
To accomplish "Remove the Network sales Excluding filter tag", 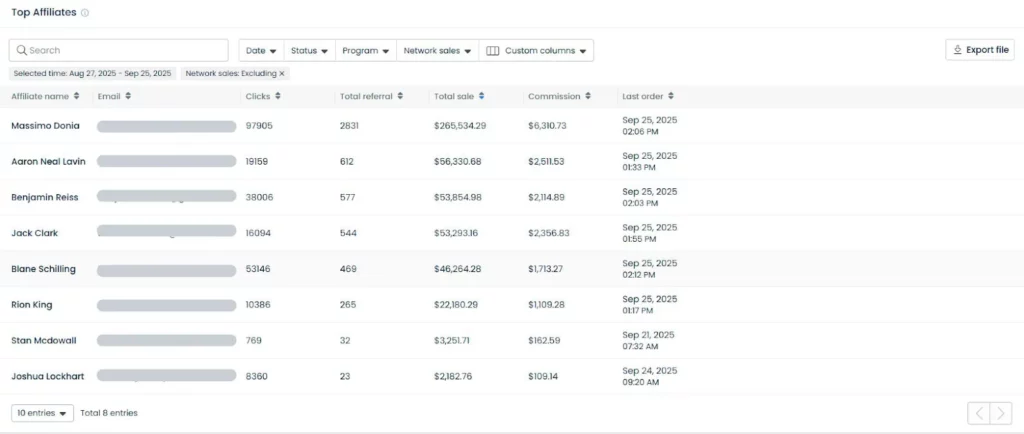I will point(282,74).
